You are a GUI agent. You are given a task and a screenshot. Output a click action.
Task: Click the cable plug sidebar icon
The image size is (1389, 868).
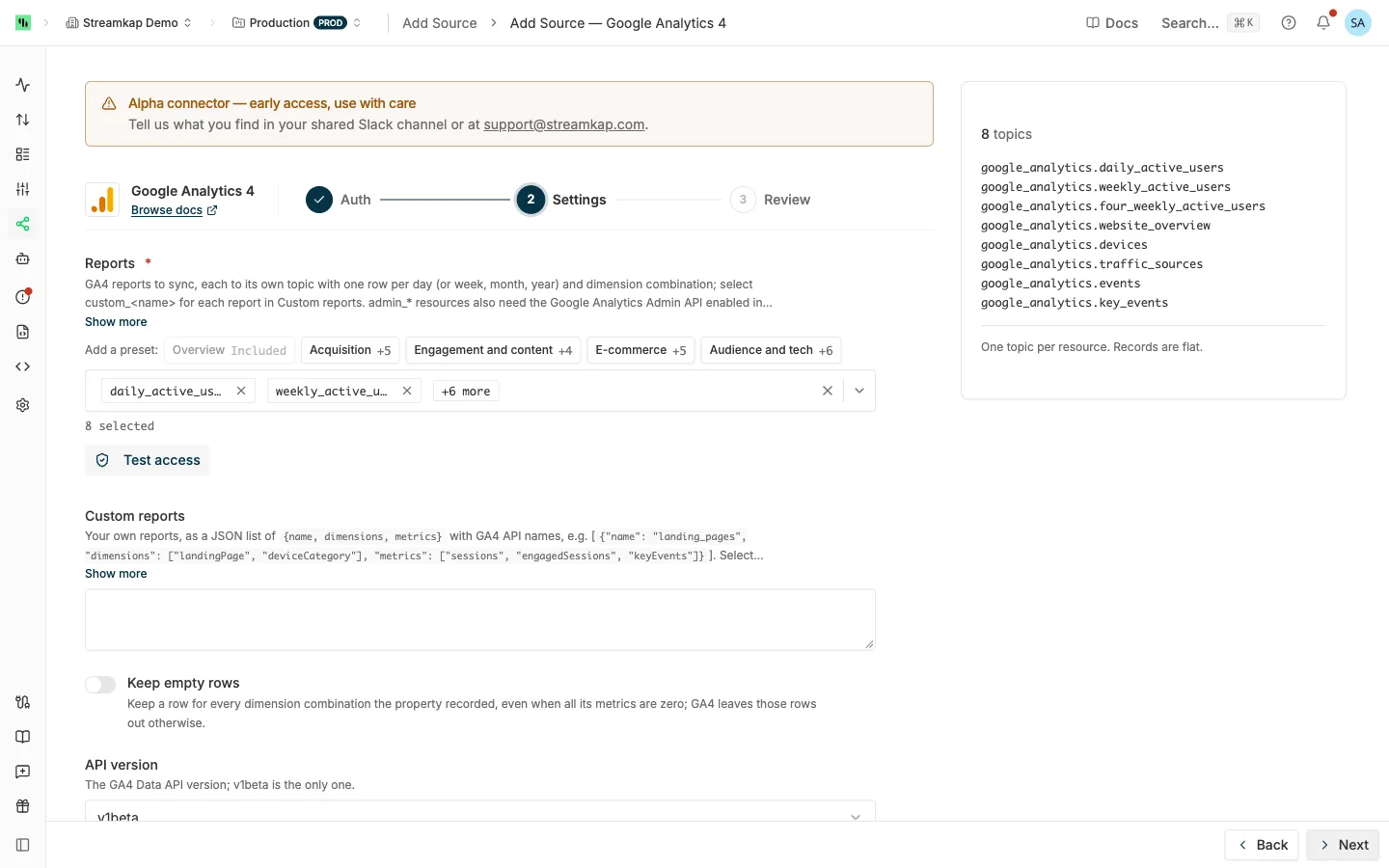pyautogui.click(x=23, y=702)
